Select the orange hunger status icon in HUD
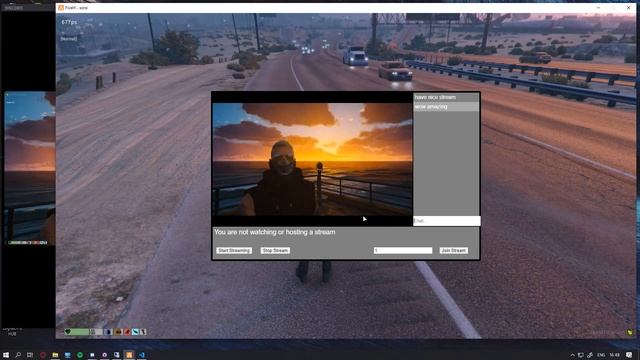This screenshot has height=360, width=640. [x=118, y=332]
